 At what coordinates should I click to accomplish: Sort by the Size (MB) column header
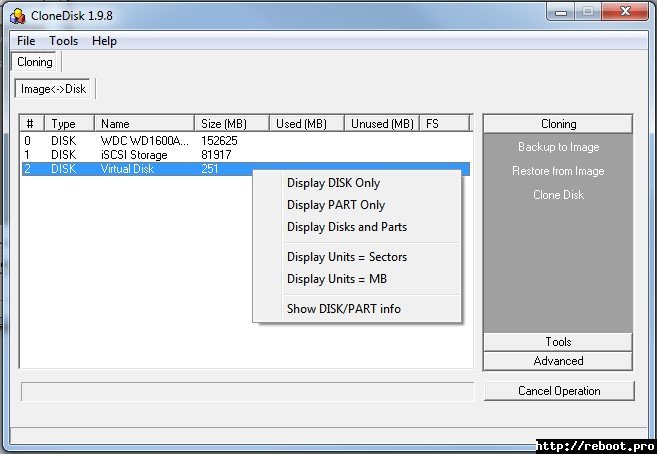click(232, 124)
